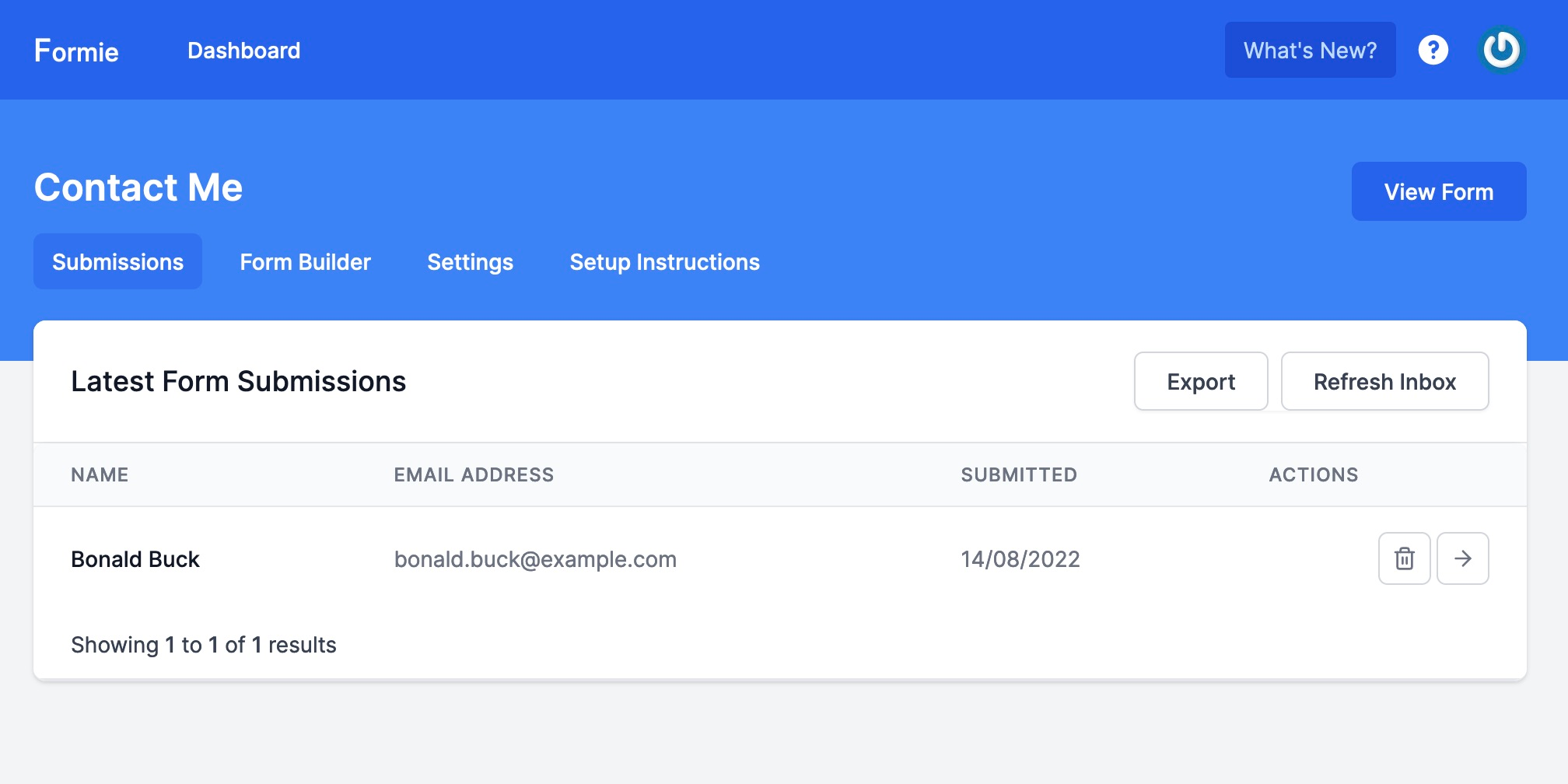The height and width of the screenshot is (784, 1568).
Task: Open user account avatar power icon
Action: 1501,50
